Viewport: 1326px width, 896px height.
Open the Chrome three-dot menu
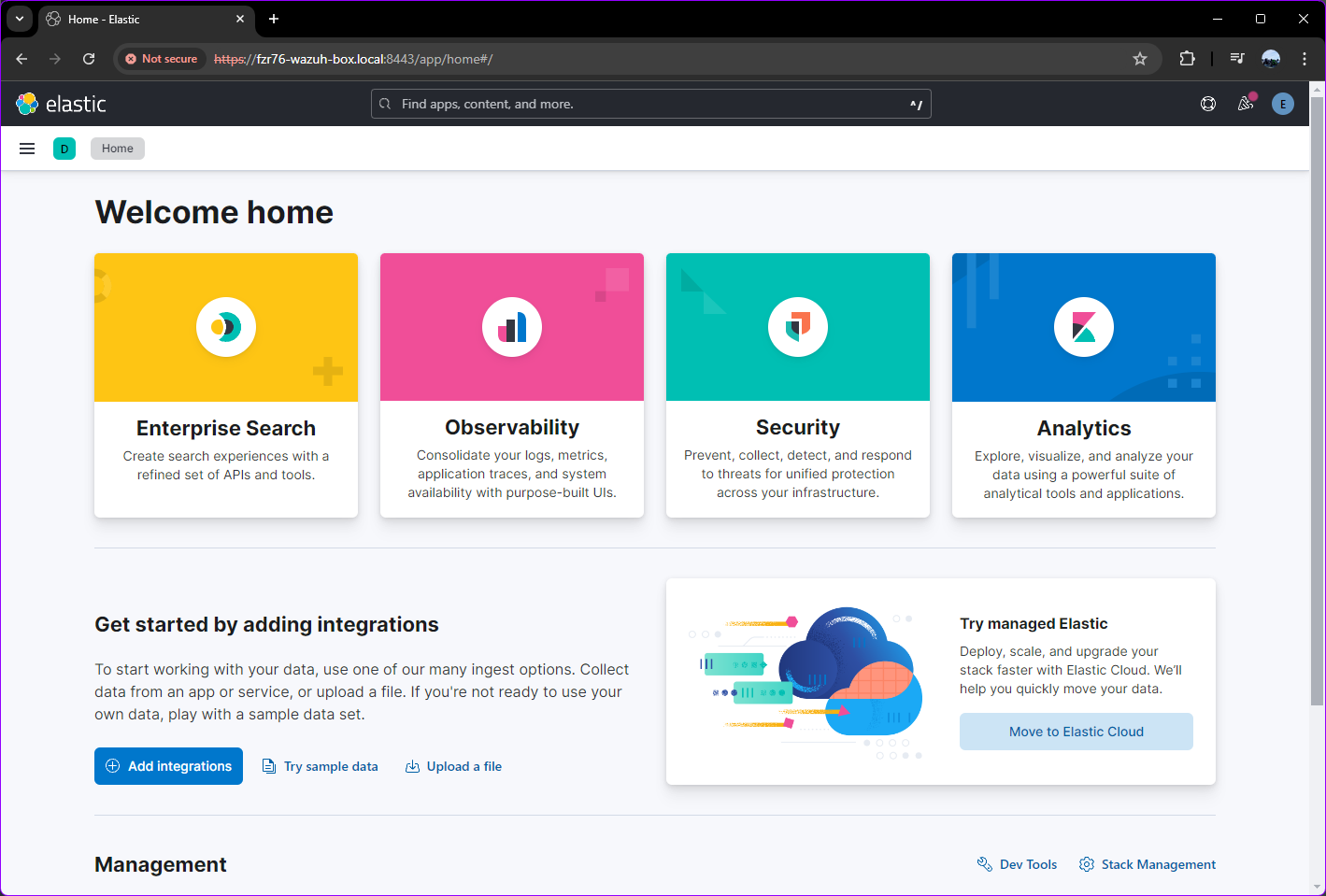[1305, 59]
